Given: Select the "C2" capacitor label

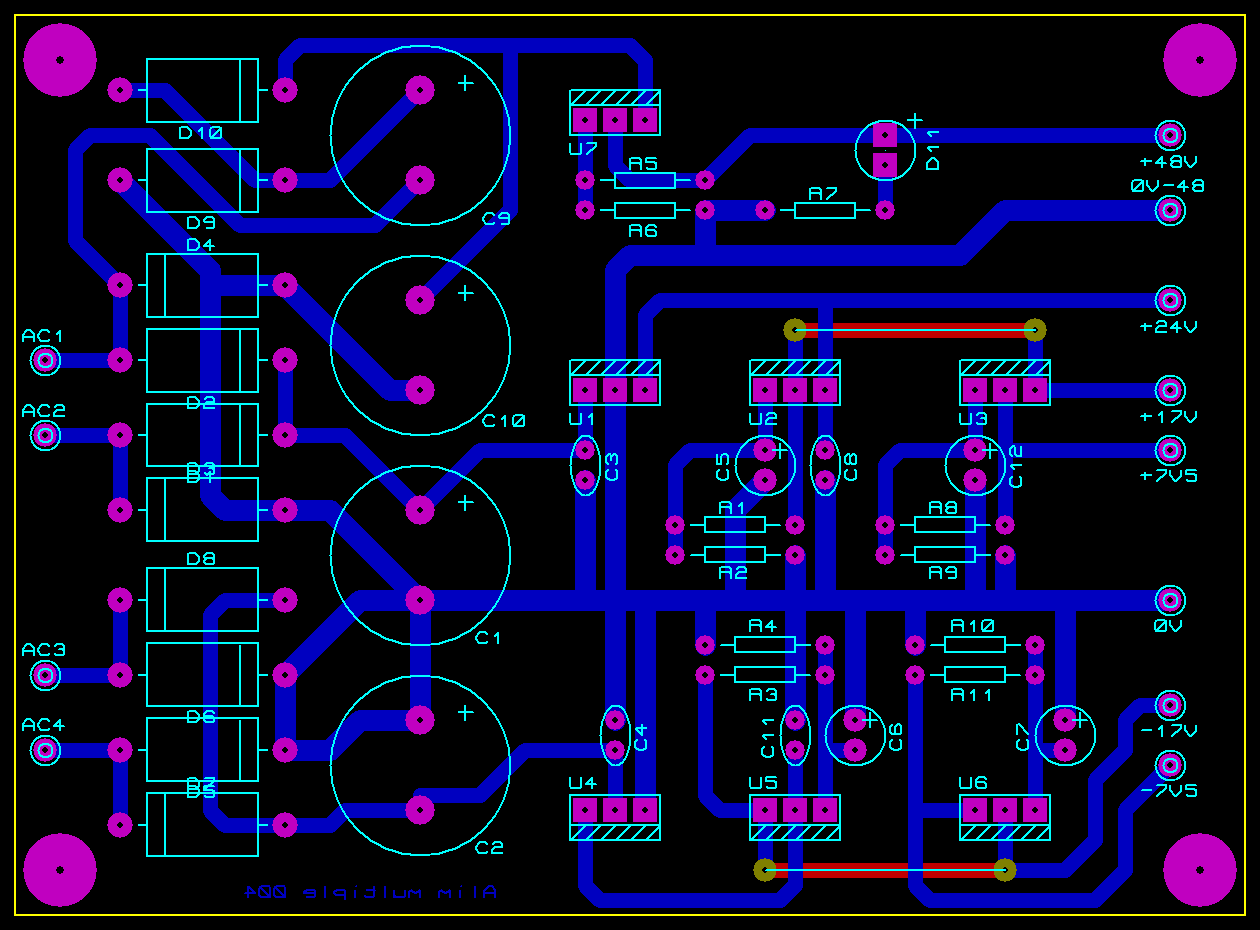Looking at the screenshot, I should (x=489, y=847).
